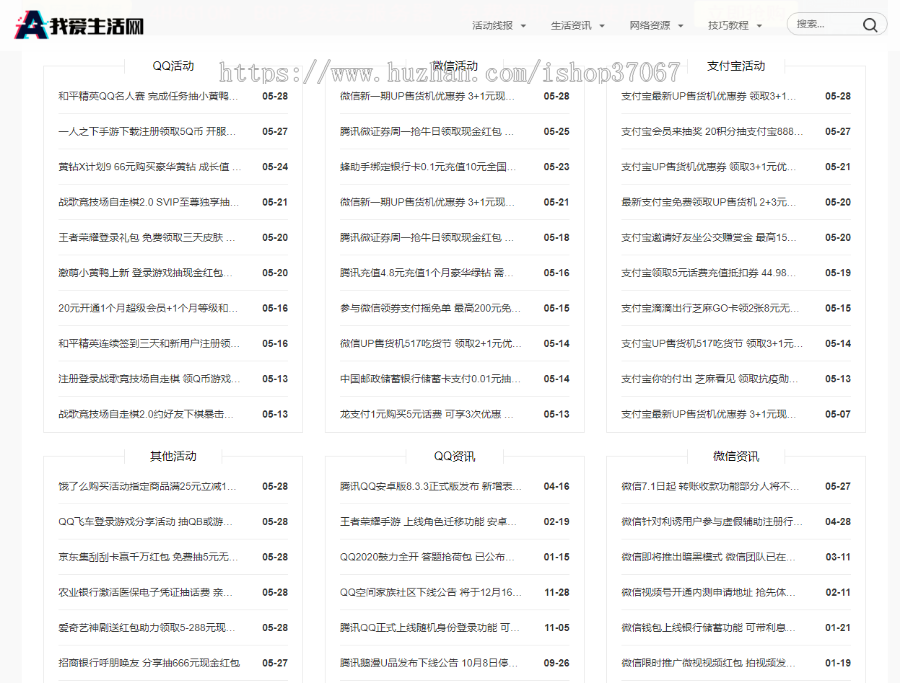900x683 pixels.
Task: Open the 生活资讯 menu
Action: tap(571, 25)
